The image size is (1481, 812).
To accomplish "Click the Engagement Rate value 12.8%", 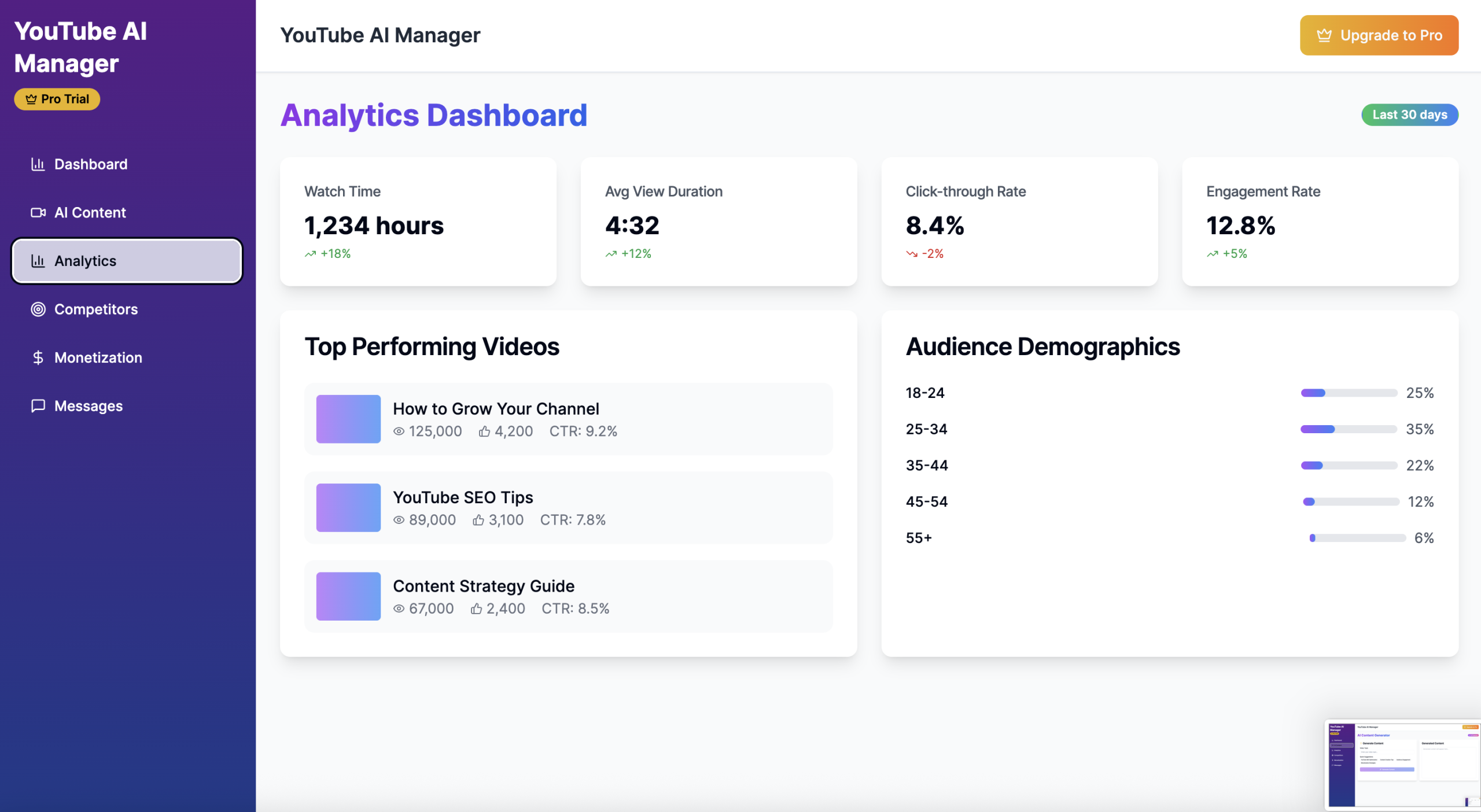I will tap(1240, 225).
